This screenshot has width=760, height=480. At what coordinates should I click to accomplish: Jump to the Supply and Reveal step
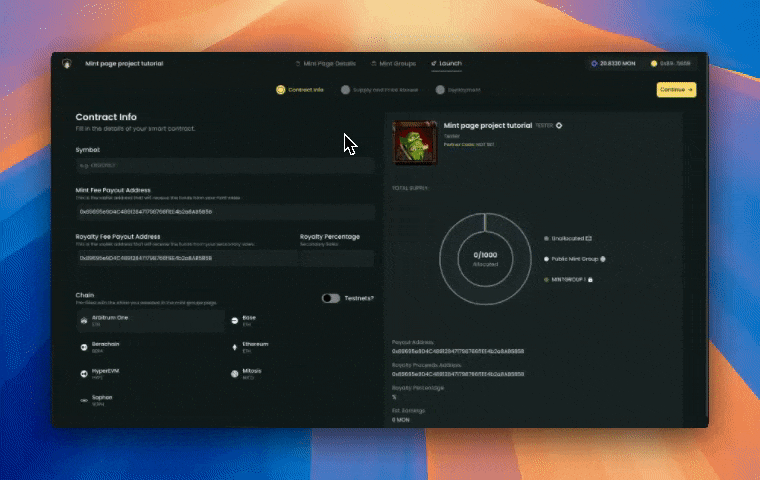[380, 90]
